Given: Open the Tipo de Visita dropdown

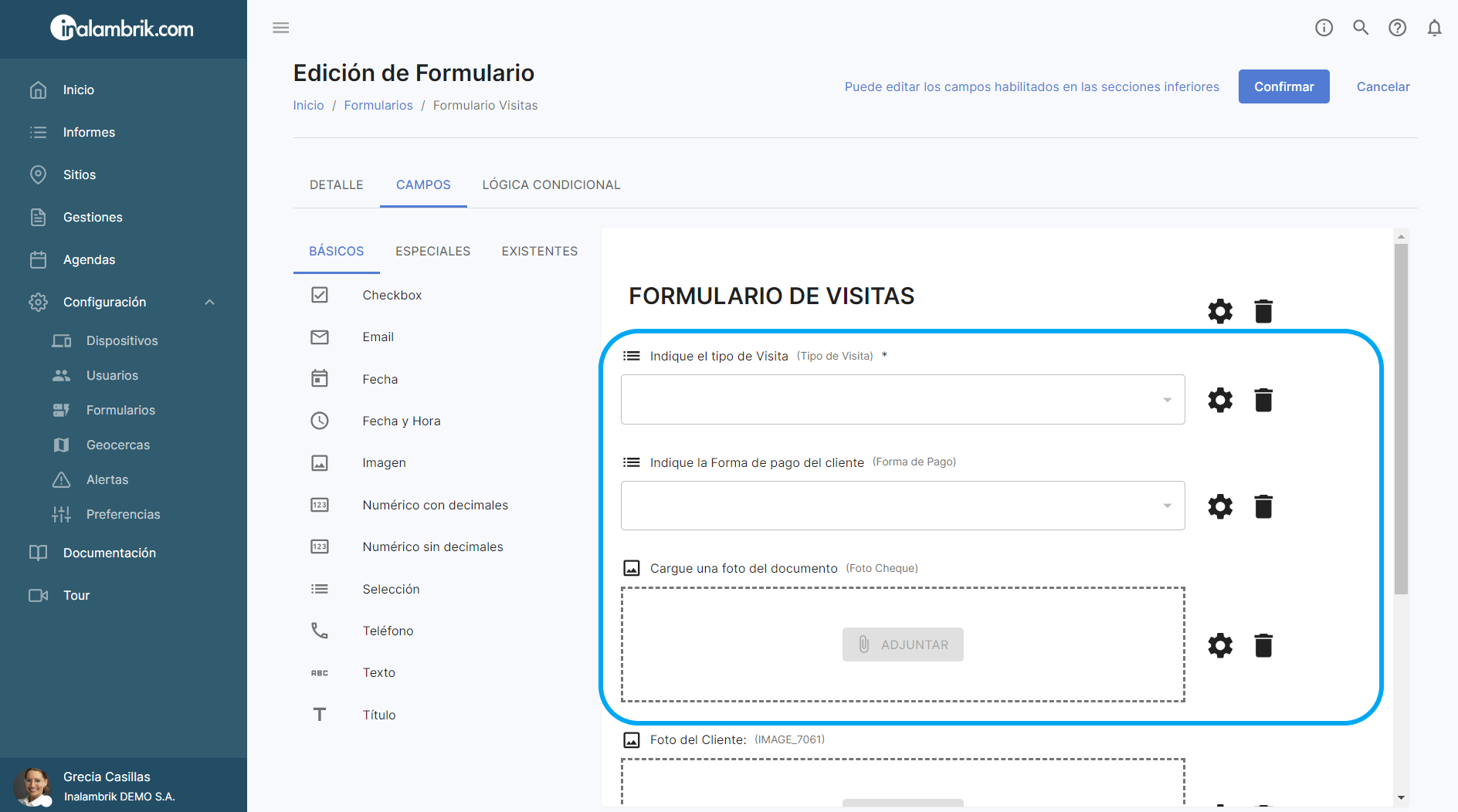Looking at the screenshot, I should [x=903, y=399].
